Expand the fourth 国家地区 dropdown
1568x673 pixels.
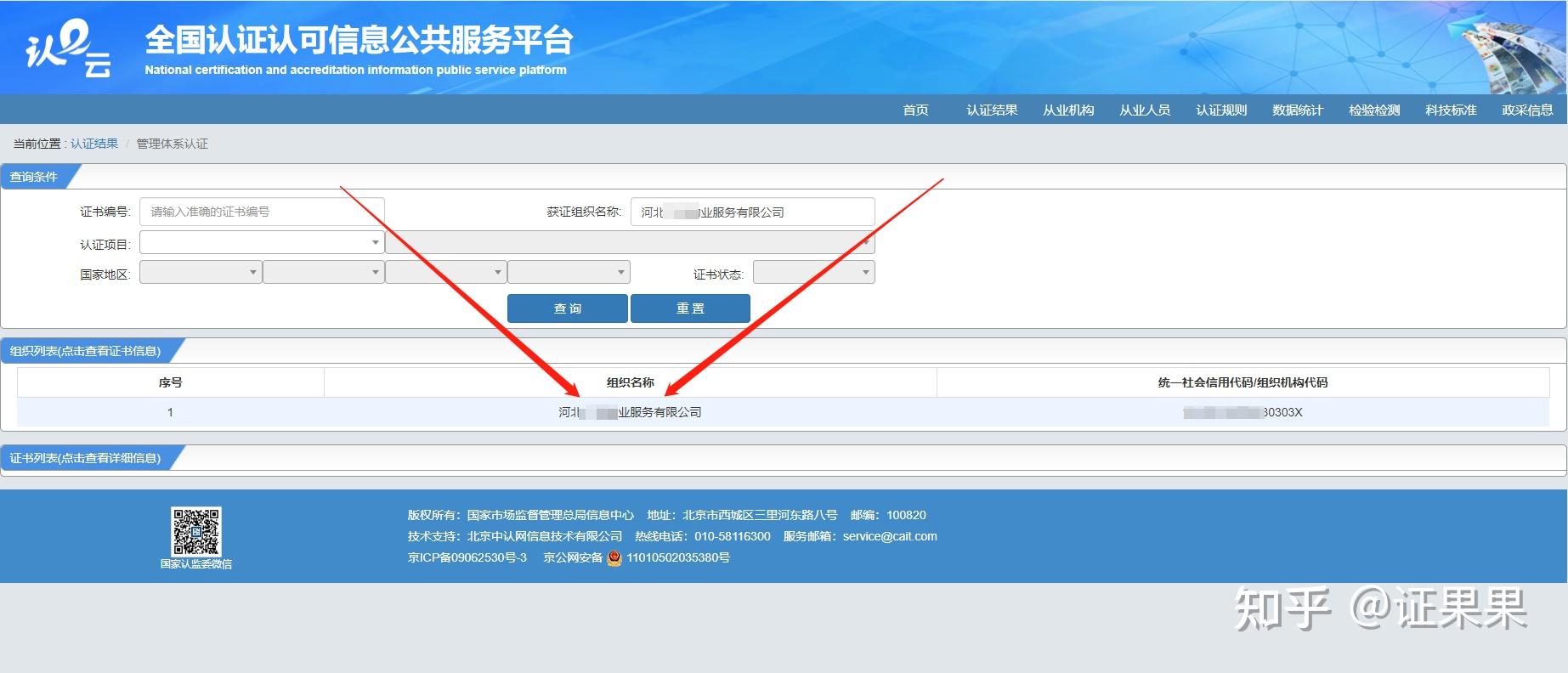click(x=569, y=272)
